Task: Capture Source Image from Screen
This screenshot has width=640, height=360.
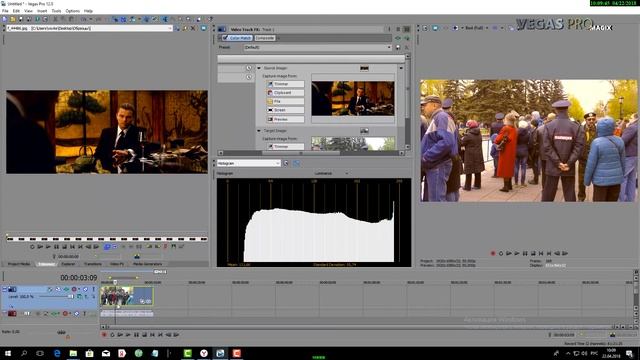Action: [x=285, y=110]
